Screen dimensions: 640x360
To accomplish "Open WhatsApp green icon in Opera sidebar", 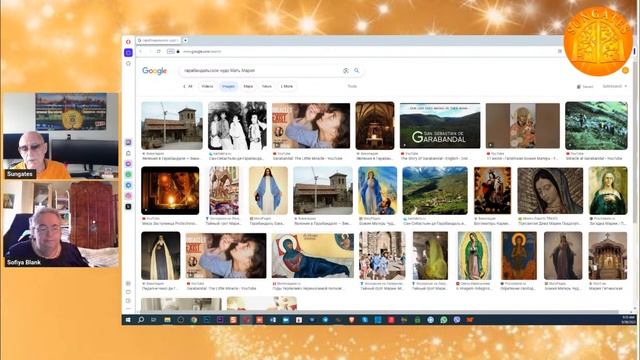I will pos(128,174).
